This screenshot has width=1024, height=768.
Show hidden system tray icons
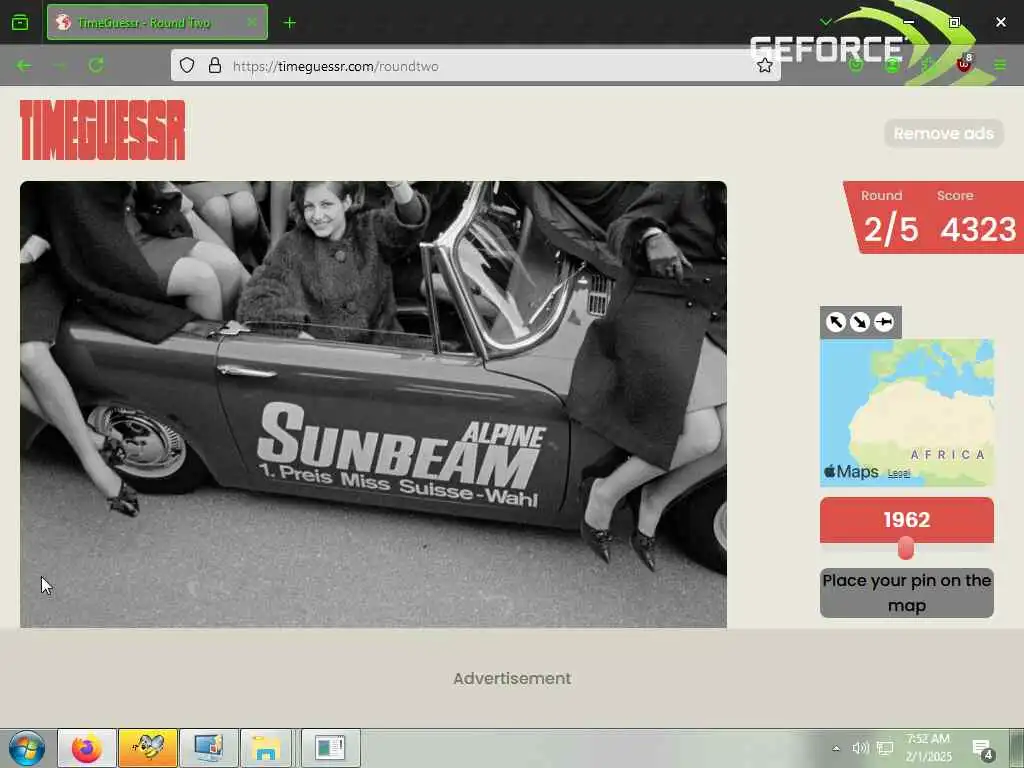tap(836, 748)
